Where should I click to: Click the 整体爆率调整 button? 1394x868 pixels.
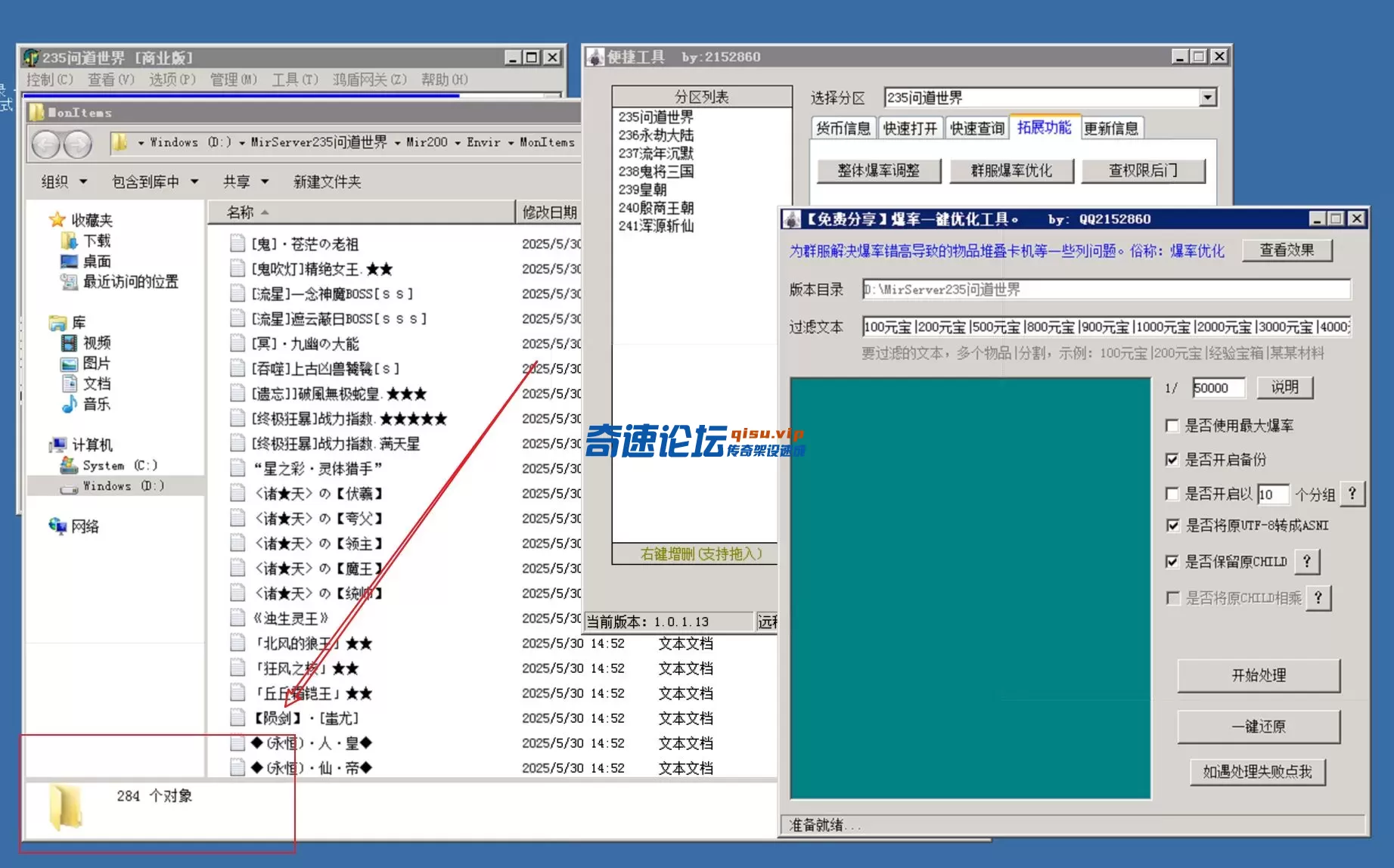tap(878, 171)
